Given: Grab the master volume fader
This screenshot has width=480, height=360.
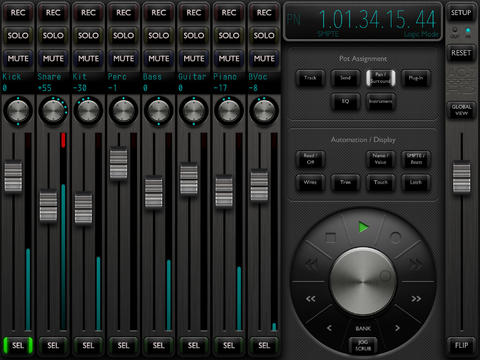Looking at the screenshot, I should [461, 176].
